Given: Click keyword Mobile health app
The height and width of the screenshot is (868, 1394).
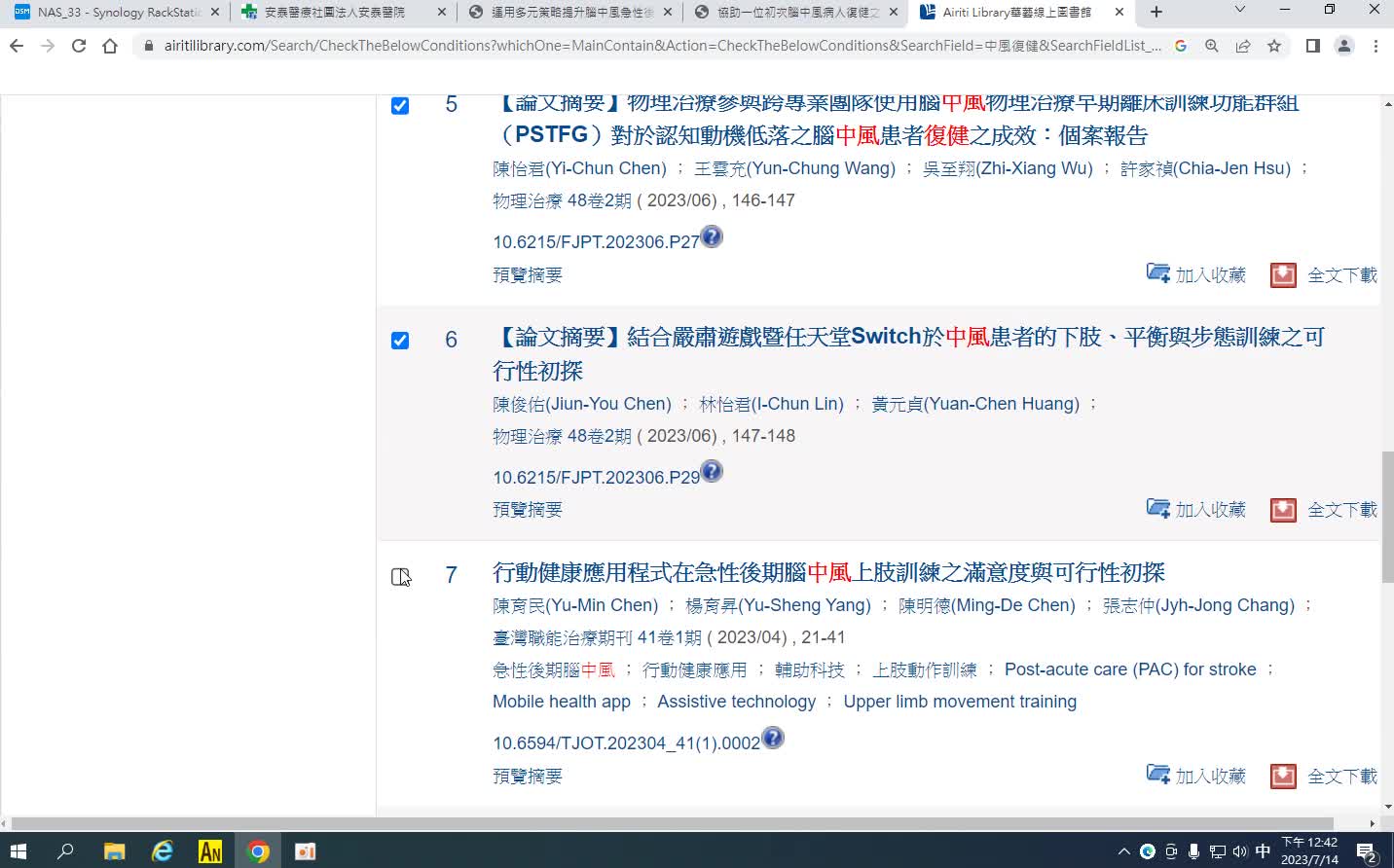Looking at the screenshot, I should pyautogui.click(x=562, y=702).
